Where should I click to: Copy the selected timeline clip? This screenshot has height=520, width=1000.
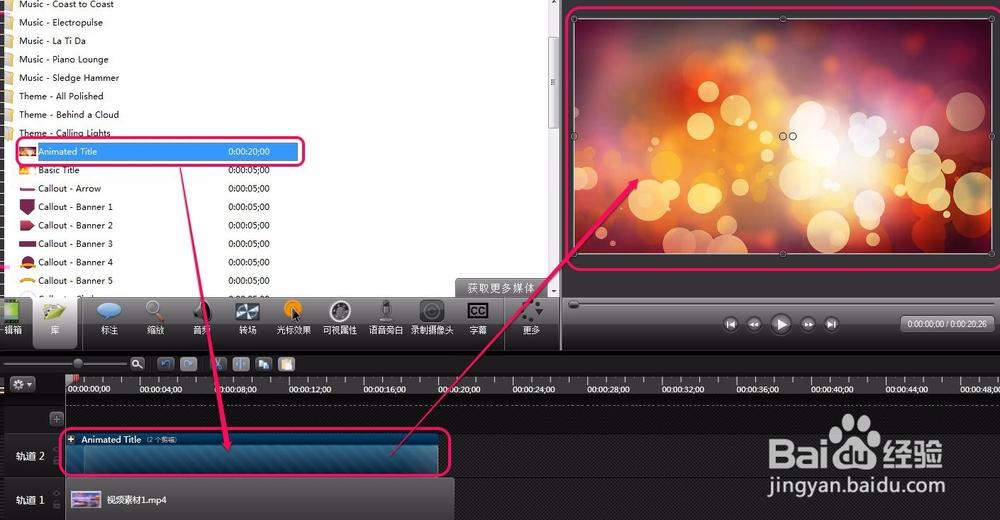click(x=264, y=364)
